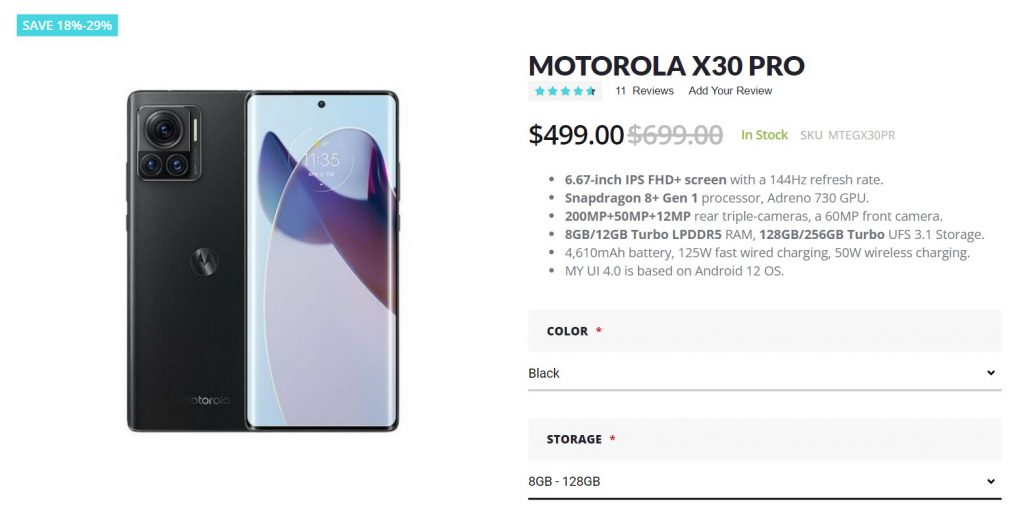Click the rear camera module in product photo
Image resolution: width=1024 pixels, height=506 pixels.
[170, 144]
